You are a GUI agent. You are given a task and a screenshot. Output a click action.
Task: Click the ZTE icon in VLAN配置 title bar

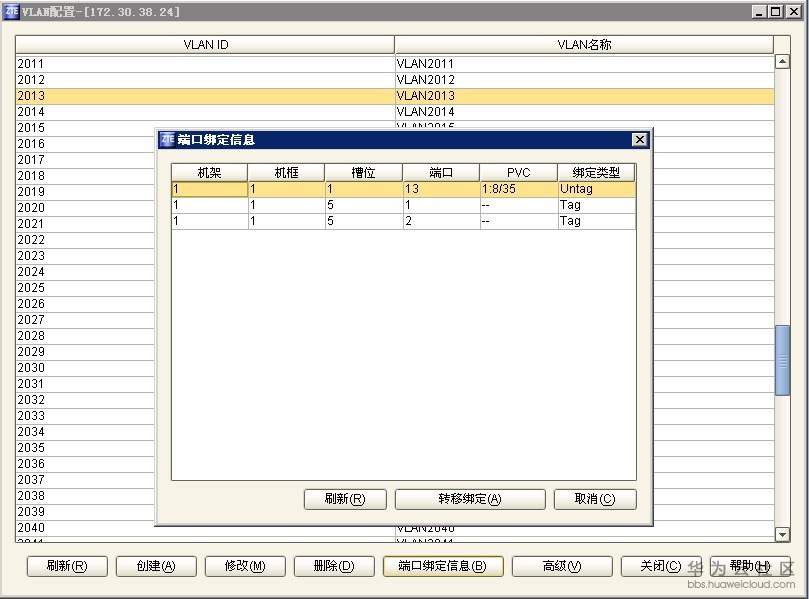11,11
